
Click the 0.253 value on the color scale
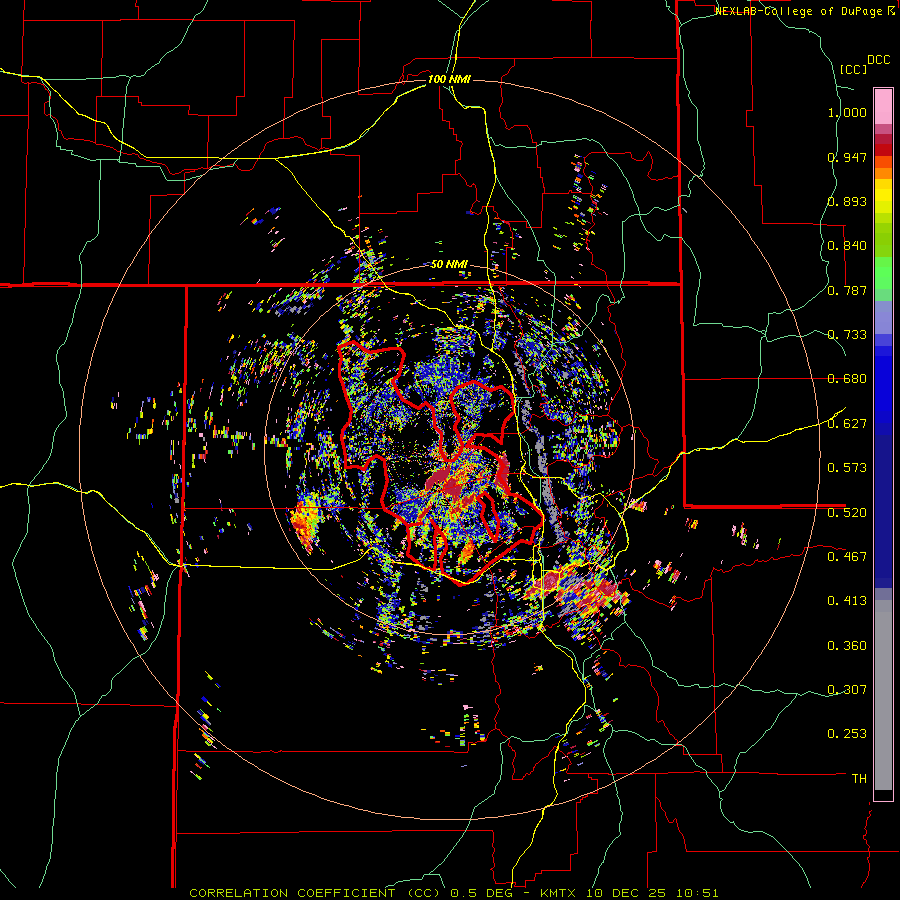tap(847, 734)
